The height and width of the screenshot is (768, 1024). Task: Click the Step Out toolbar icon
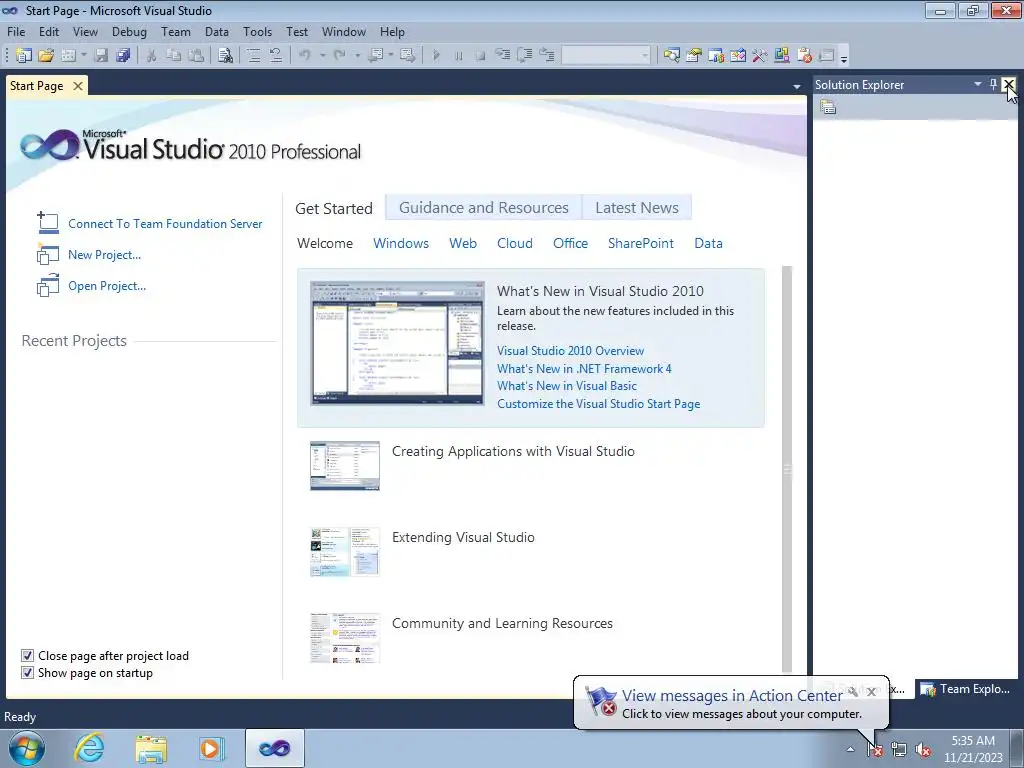(x=547, y=56)
